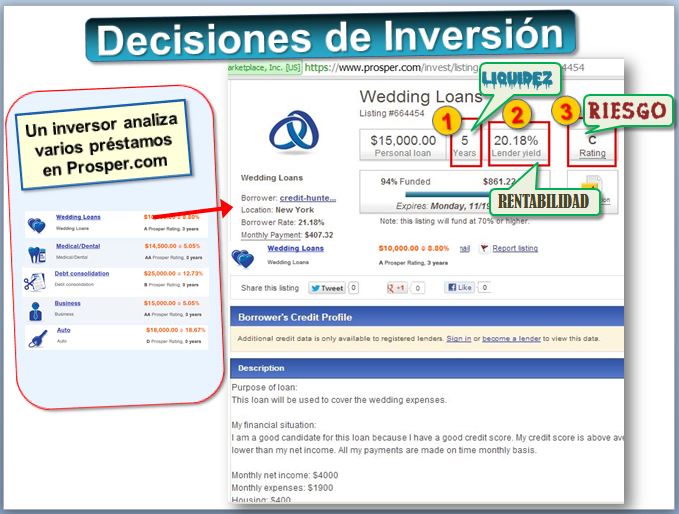
Task: Click the Tweet count box
Action: click(353, 288)
